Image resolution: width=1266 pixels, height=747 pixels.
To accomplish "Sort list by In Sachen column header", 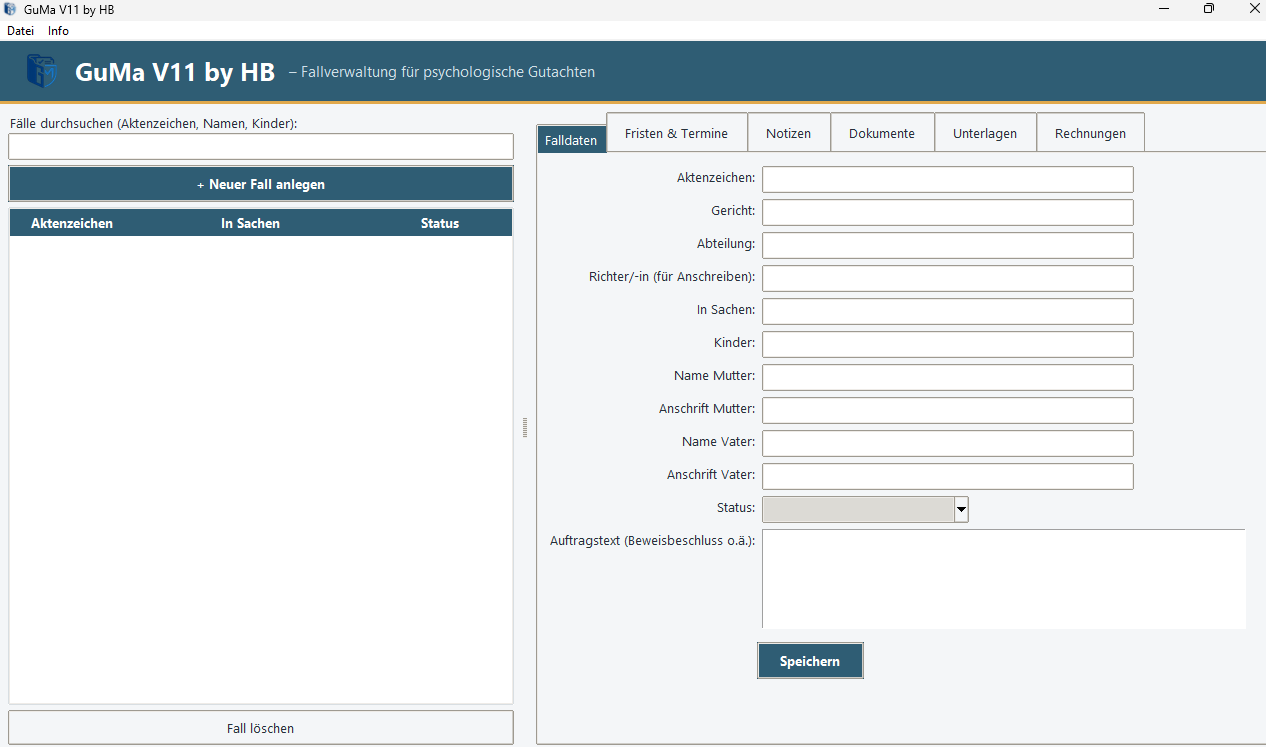I will point(250,223).
